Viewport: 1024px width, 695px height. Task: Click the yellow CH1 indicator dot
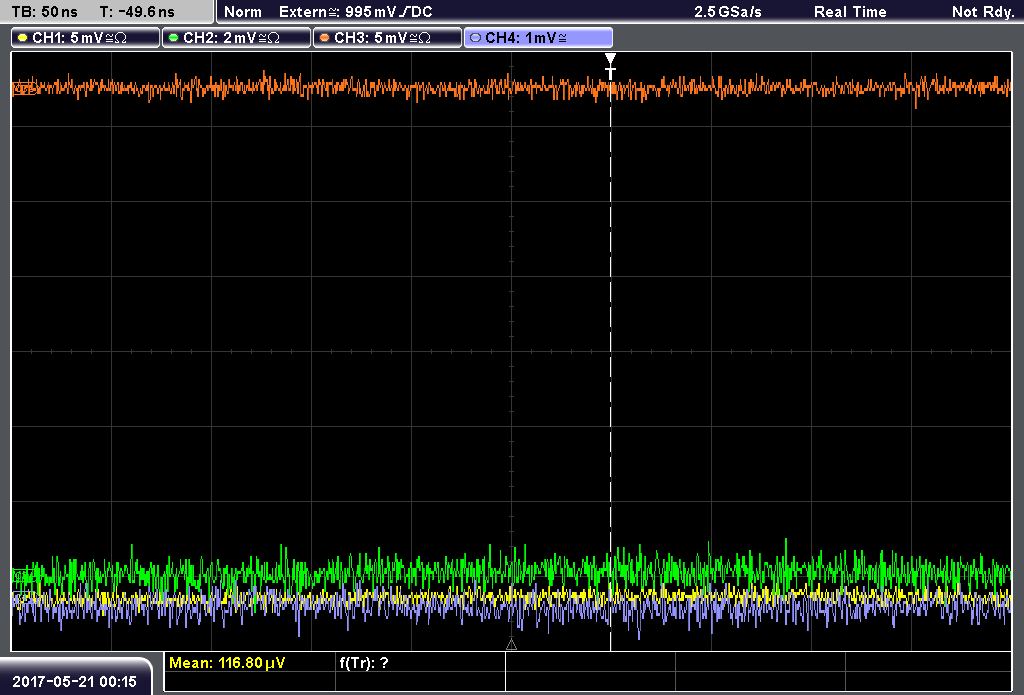tap(23, 38)
